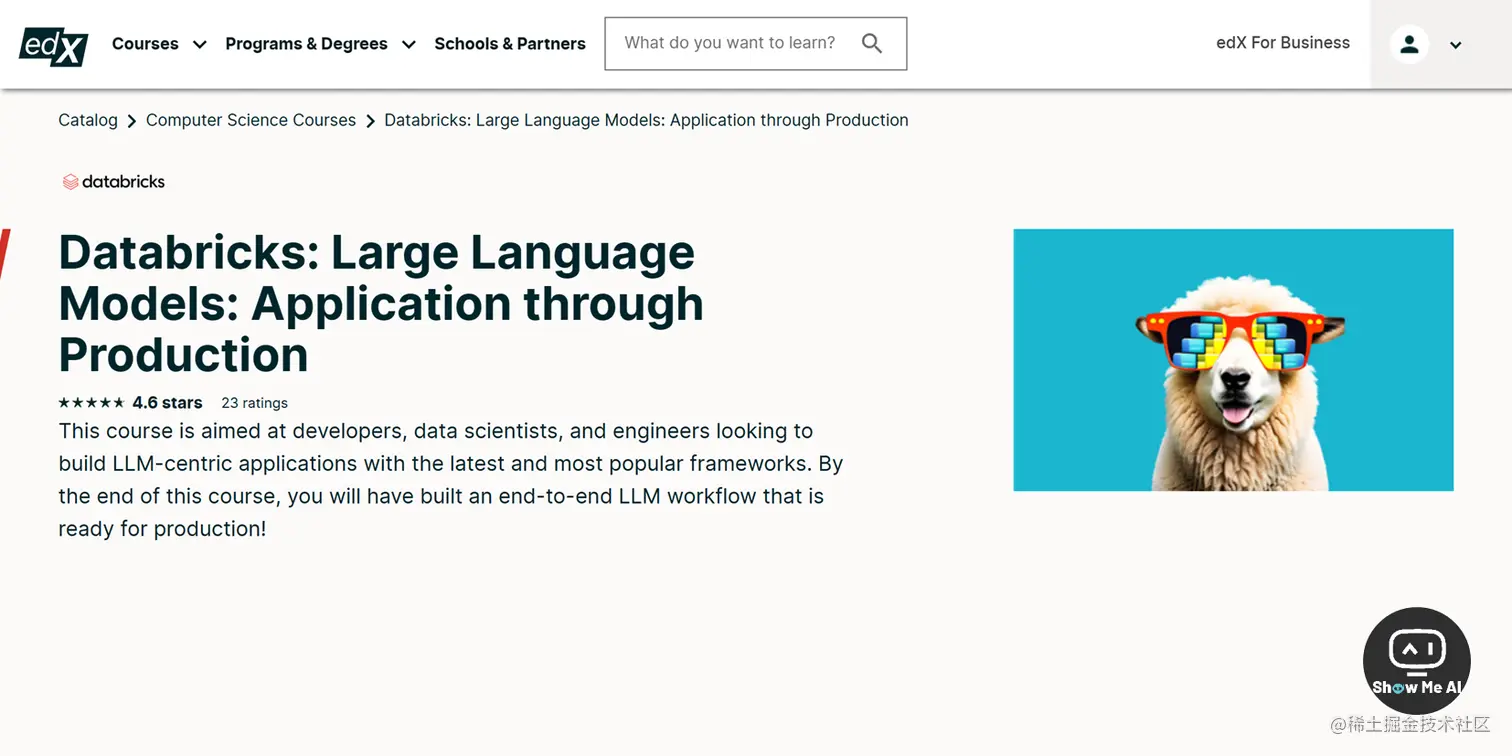Click the sheep with sunglasses course image

tap(1233, 360)
